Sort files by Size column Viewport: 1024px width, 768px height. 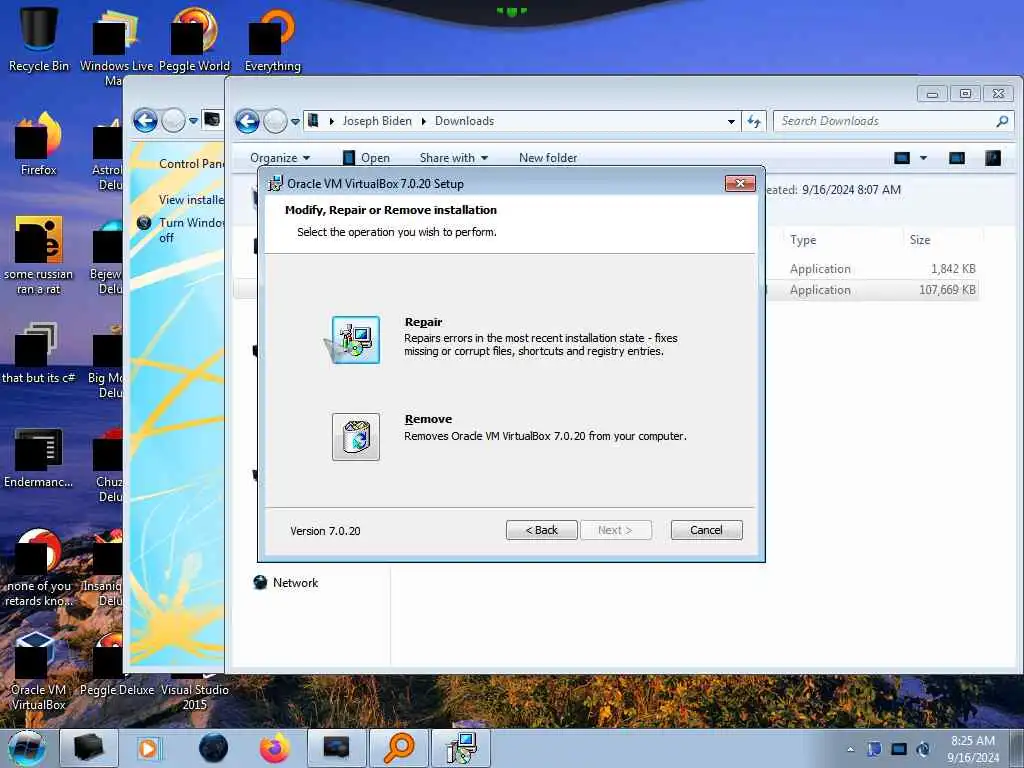point(920,240)
